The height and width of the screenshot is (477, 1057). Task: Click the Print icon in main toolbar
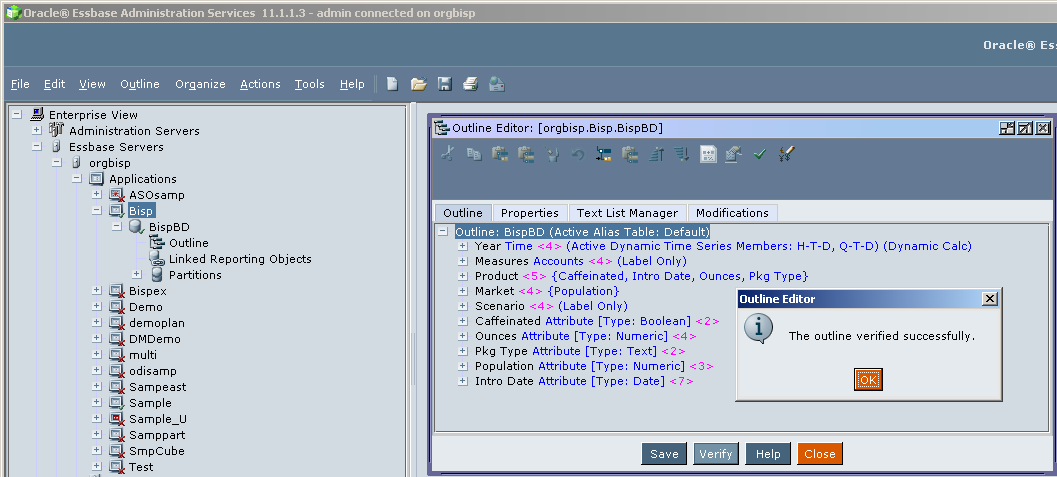pos(470,84)
